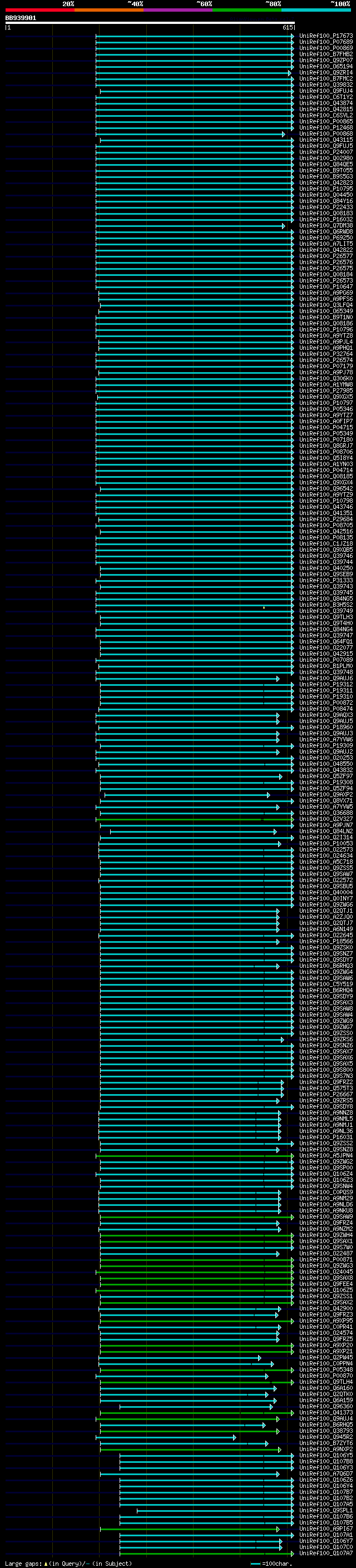This screenshot has height=1568, width=356.
Task: Open hit UniRef100_Q08184
Action: tap(325, 275)
